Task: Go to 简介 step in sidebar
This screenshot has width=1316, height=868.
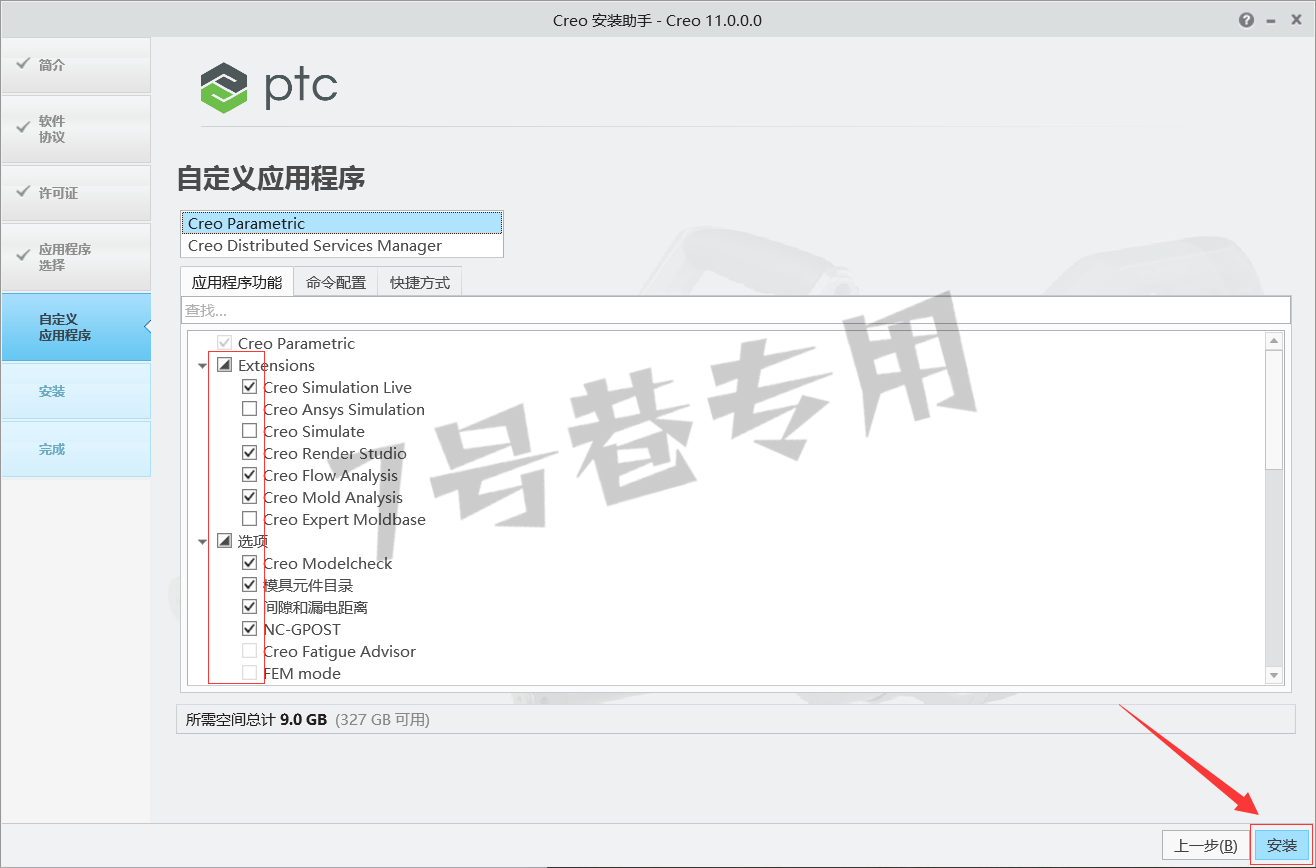Action: coord(76,66)
